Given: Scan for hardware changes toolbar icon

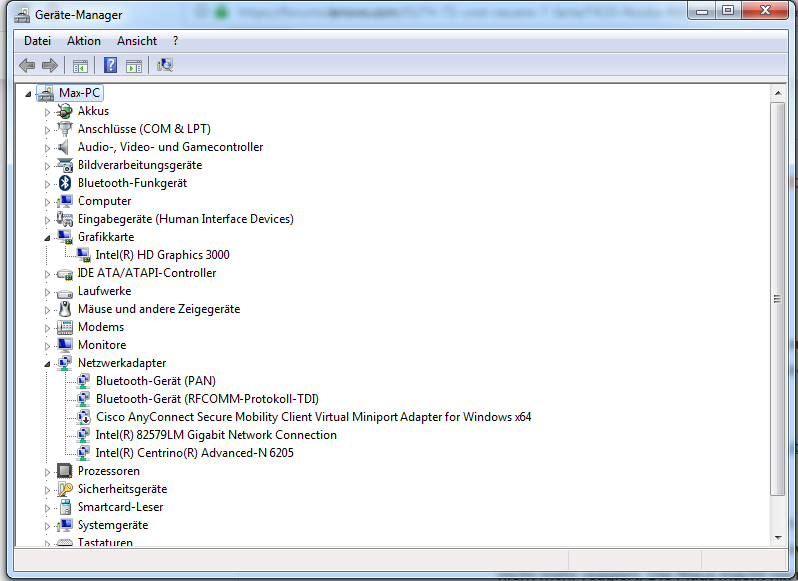Looking at the screenshot, I should pos(165,65).
